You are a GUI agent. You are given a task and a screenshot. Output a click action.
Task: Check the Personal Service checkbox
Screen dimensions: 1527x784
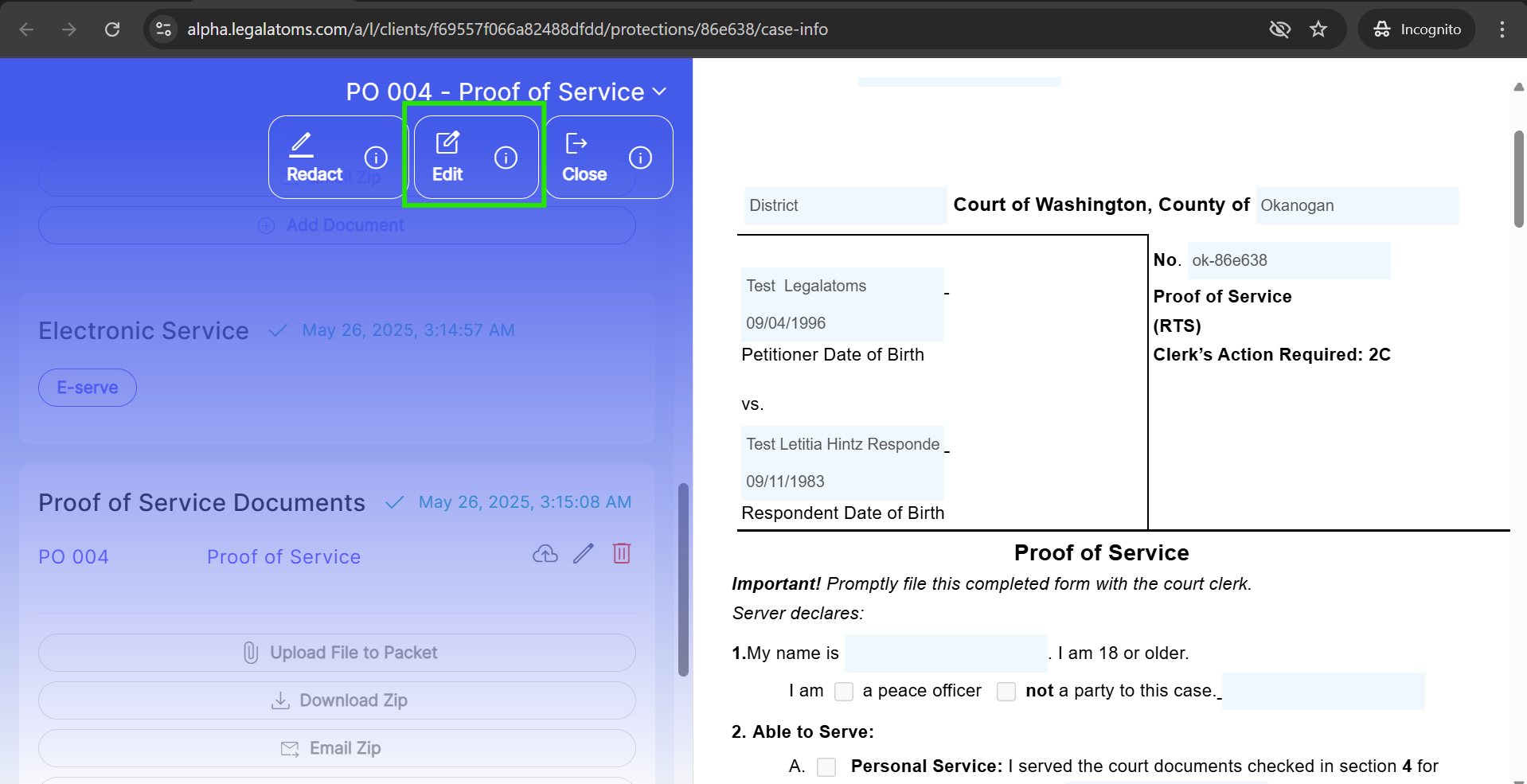(x=826, y=767)
